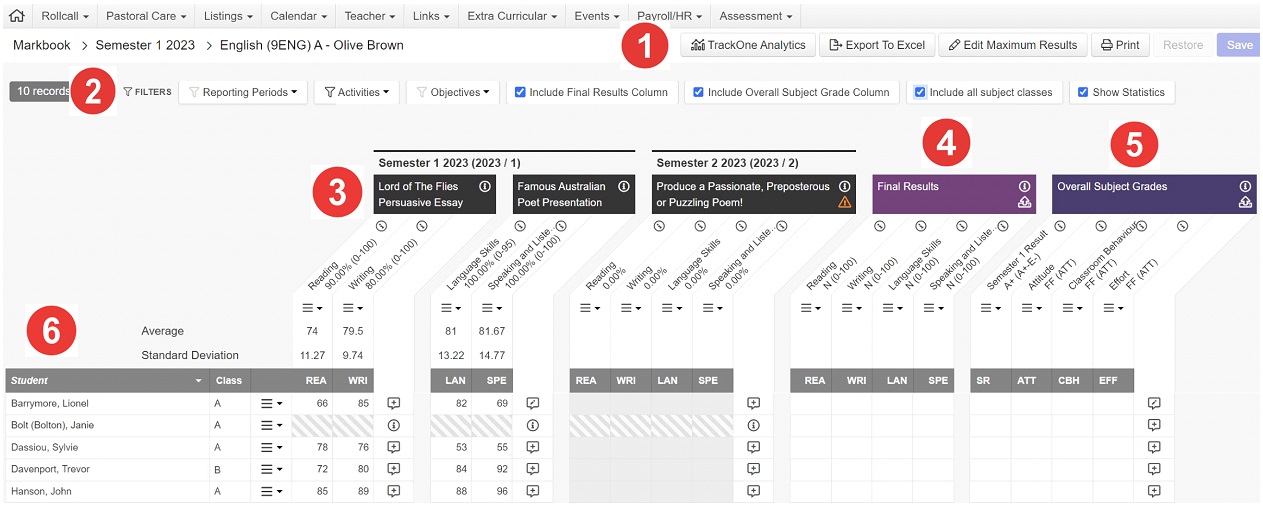The image size is (1263, 506).
Task: Expand the Reporting Periods filter dropdown
Action: point(243,92)
